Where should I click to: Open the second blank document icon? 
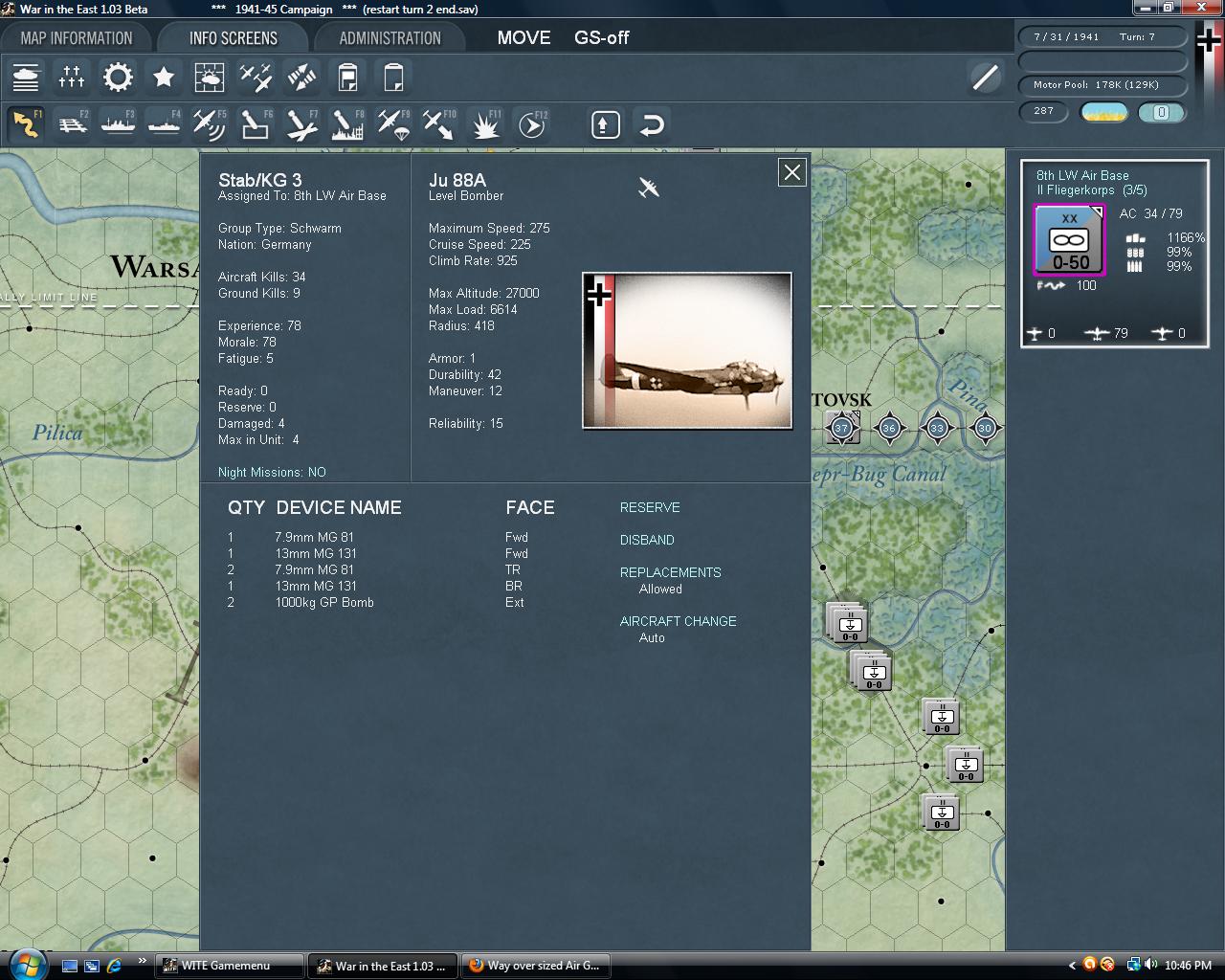(x=393, y=77)
